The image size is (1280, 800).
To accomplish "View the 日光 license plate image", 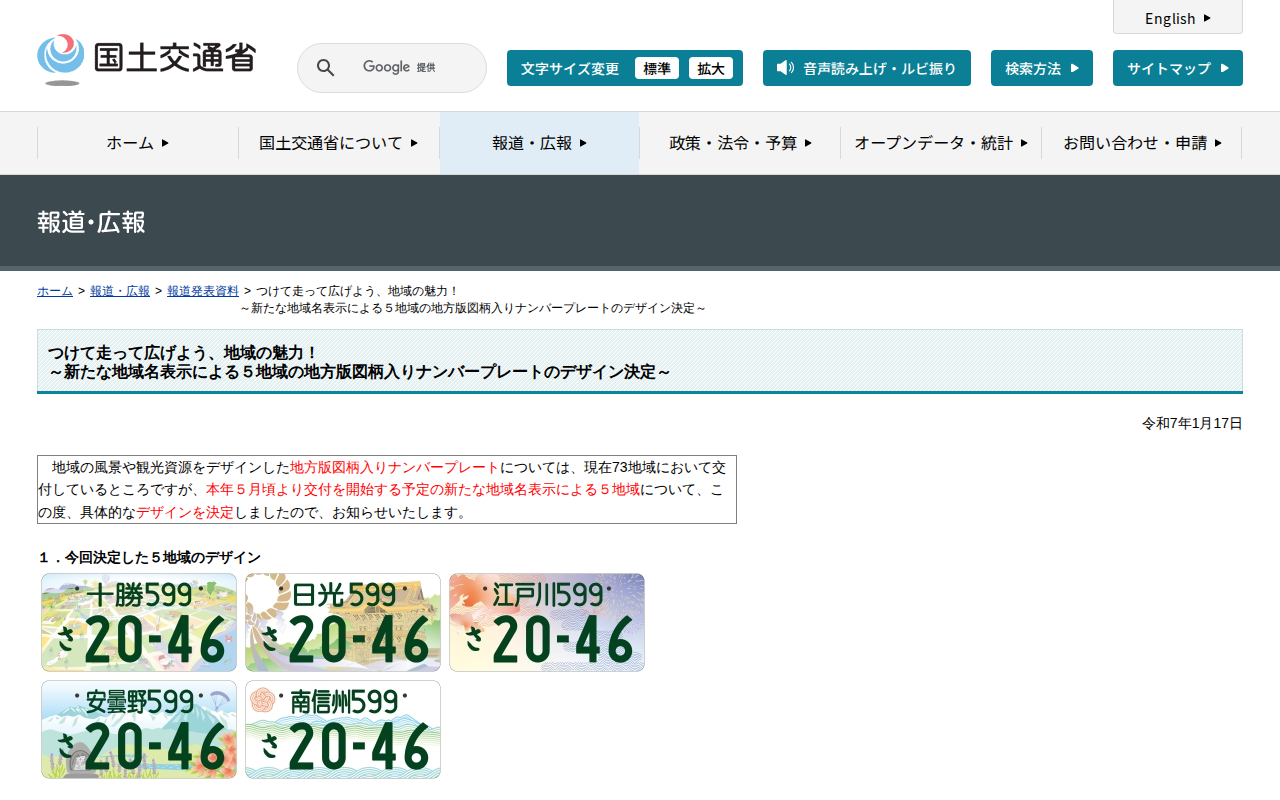I will (x=343, y=622).
